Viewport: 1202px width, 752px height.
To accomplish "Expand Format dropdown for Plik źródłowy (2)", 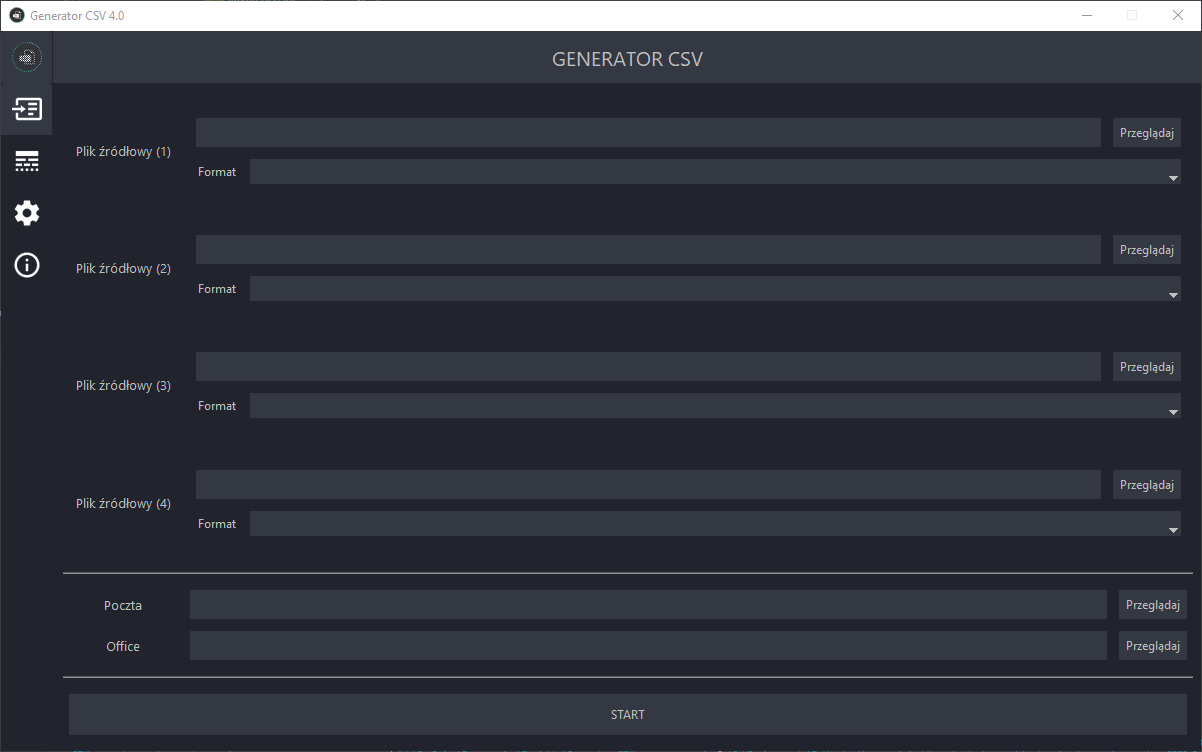I will pos(715,289).
